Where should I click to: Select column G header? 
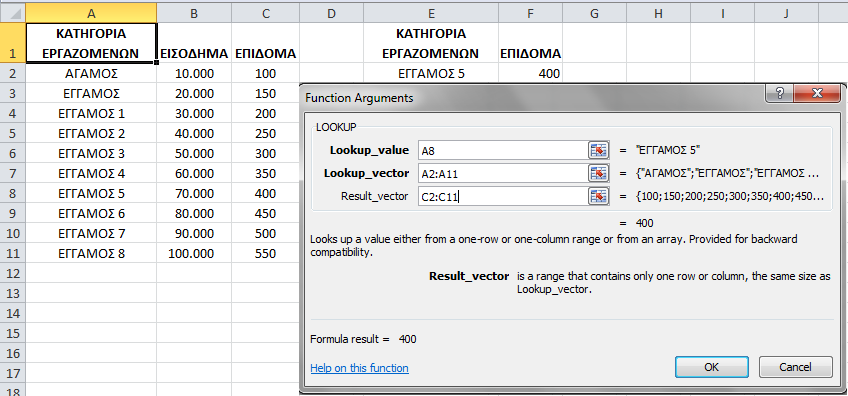(594, 14)
